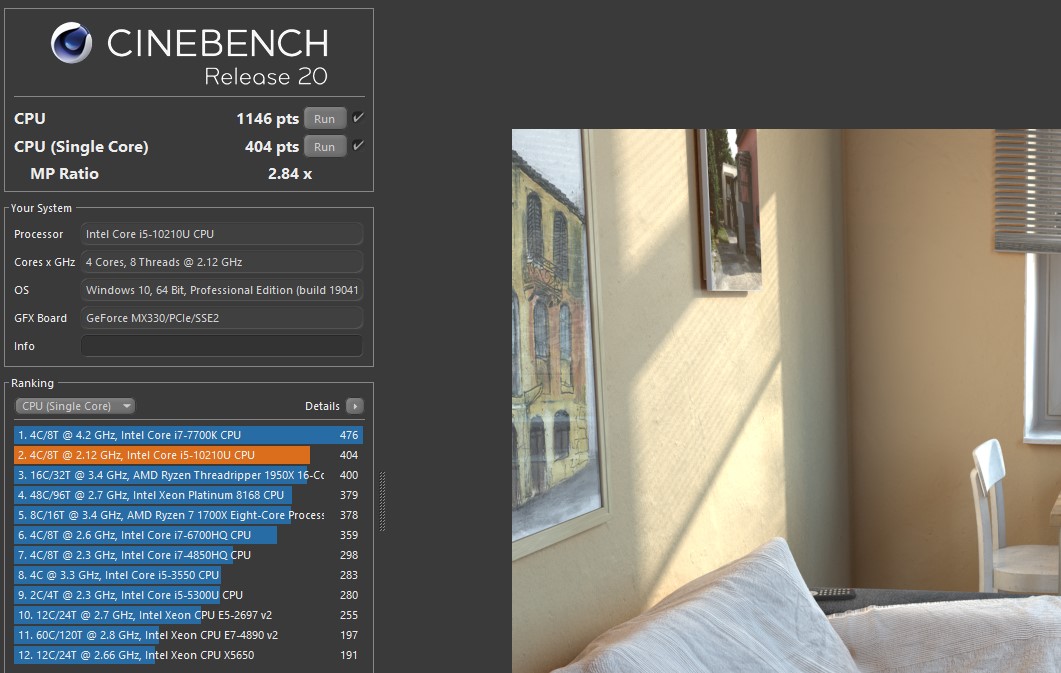Screen dimensions: 1061x673
Task: Click the panel splitter grip handle
Action: click(382, 501)
